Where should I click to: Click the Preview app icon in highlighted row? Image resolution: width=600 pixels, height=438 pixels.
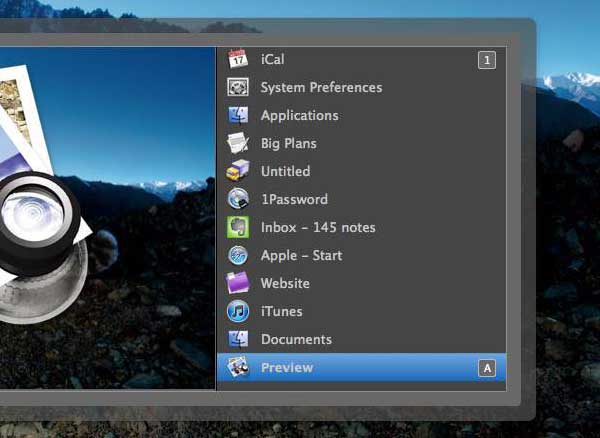coord(238,367)
